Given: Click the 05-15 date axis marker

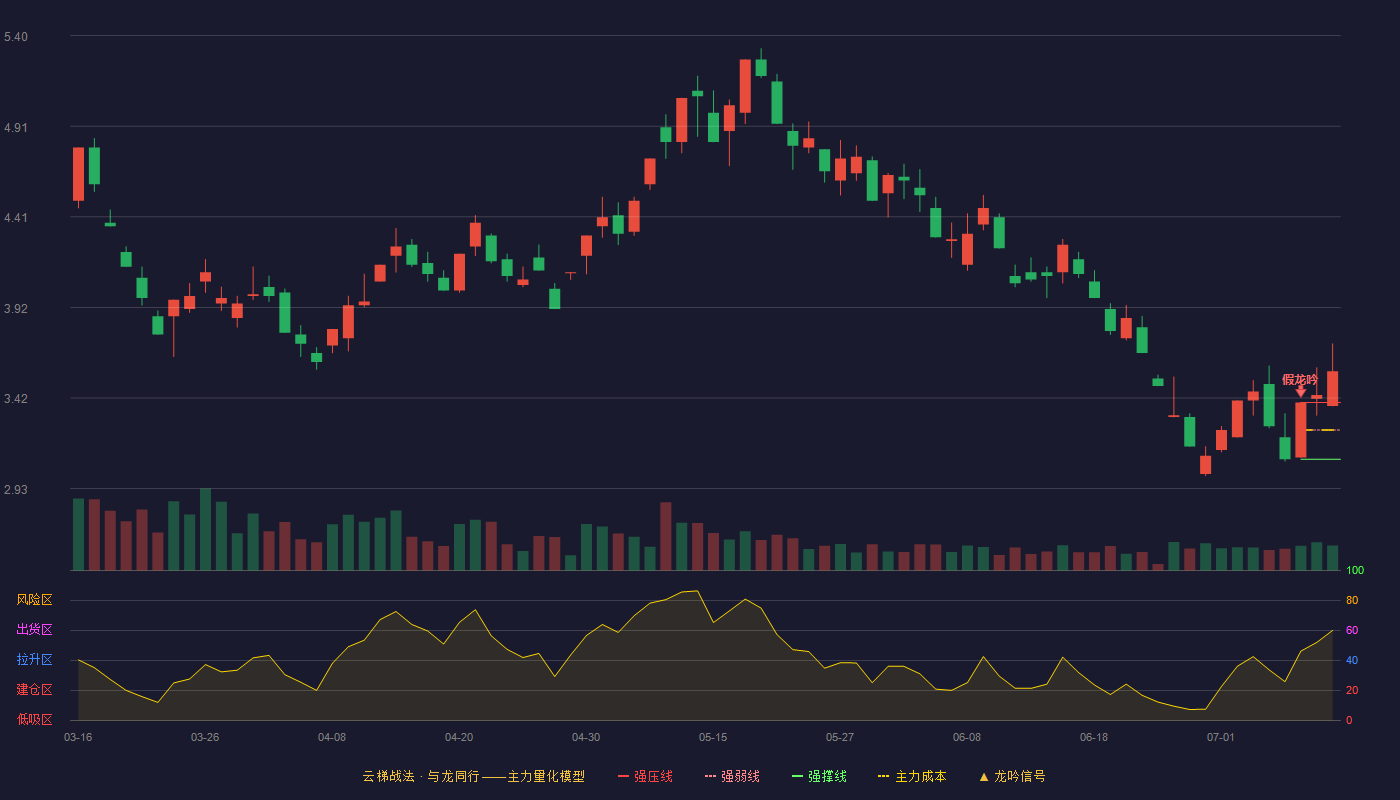Looking at the screenshot, I should coord(713,737).
